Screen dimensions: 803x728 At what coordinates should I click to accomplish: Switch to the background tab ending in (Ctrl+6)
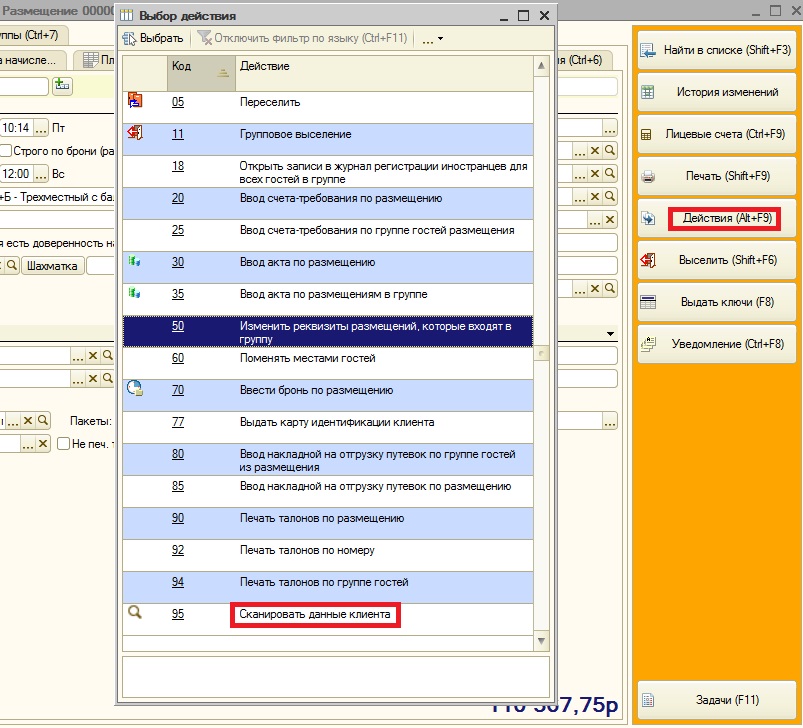click(x=584, y=60)
